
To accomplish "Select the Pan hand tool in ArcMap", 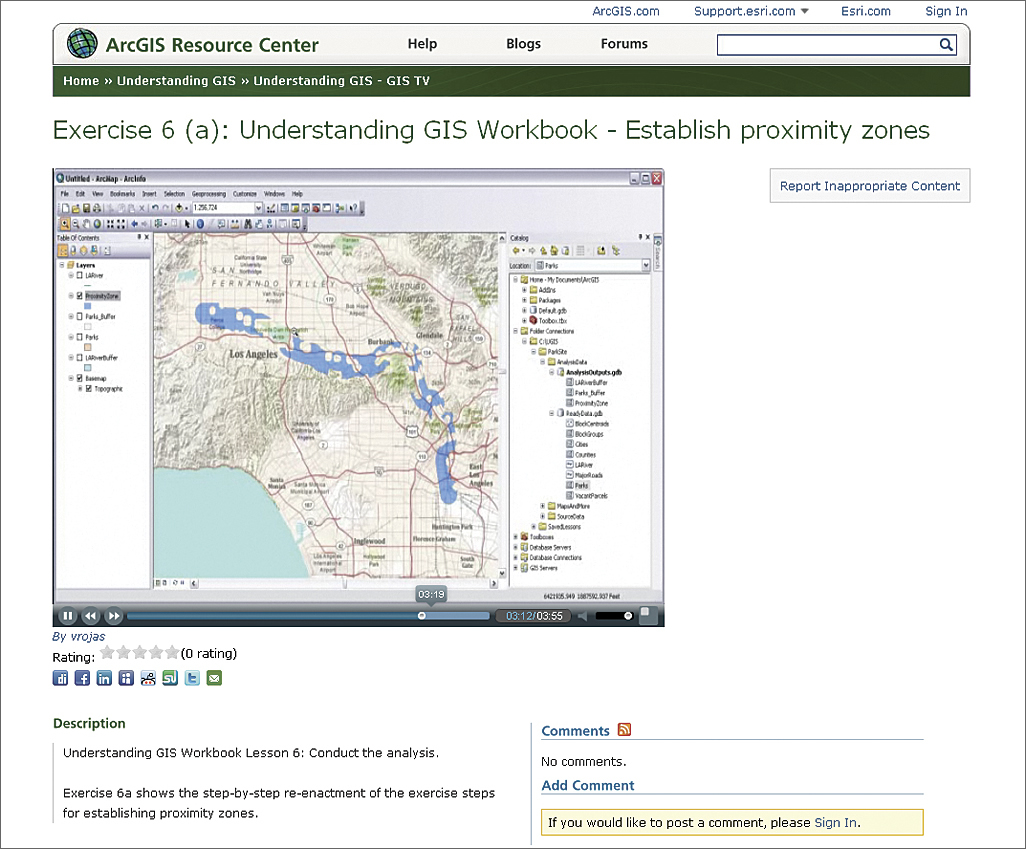I will tap(86, 224).
